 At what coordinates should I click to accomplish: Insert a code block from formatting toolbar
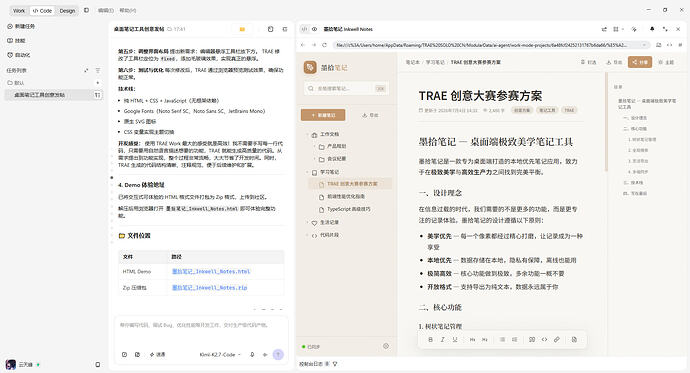544,340
